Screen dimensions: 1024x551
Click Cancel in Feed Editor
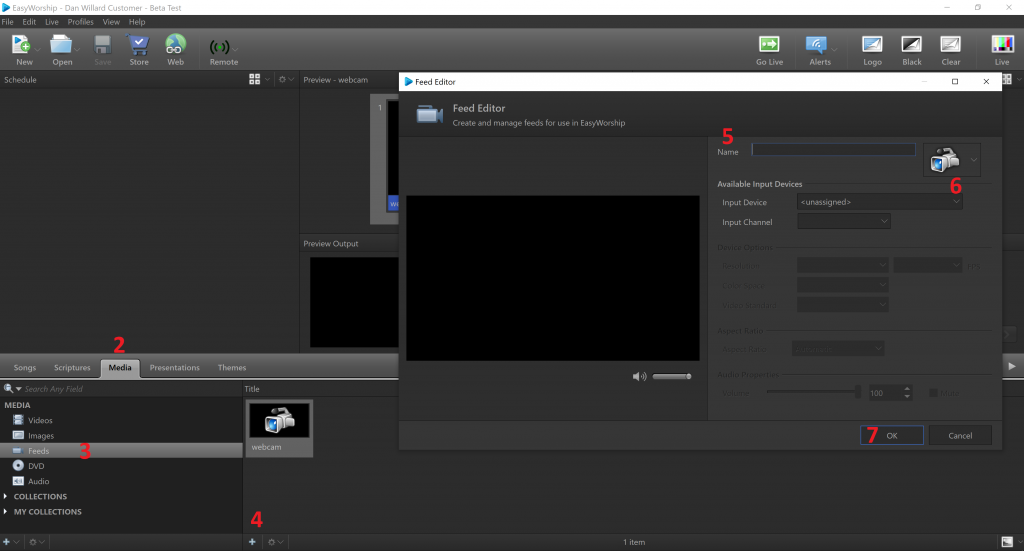(960, 435)
